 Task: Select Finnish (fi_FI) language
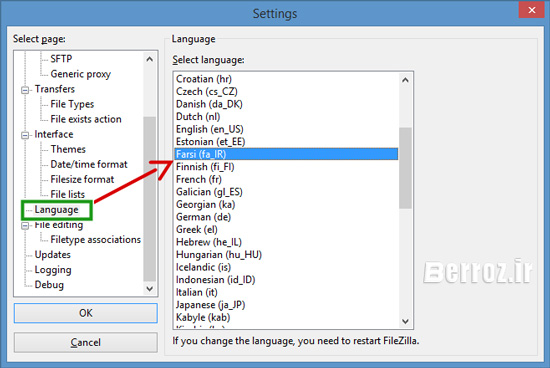click(286, 167)
